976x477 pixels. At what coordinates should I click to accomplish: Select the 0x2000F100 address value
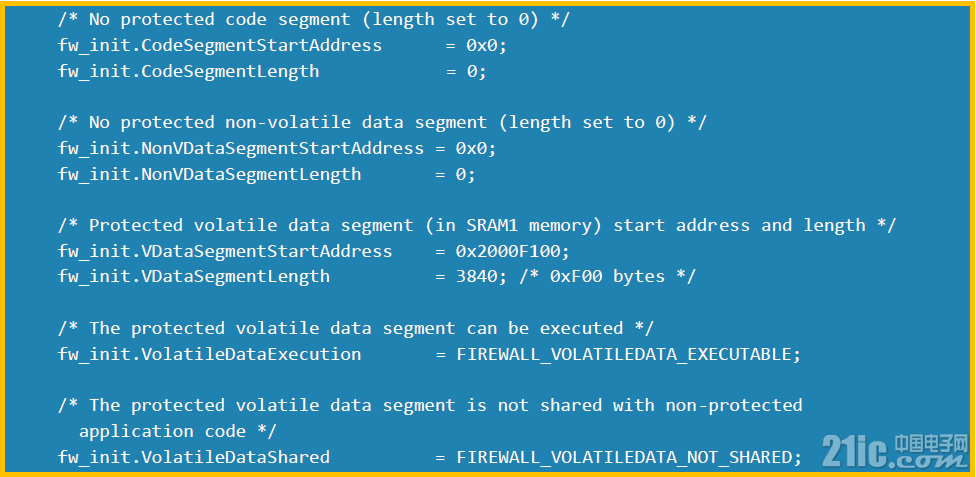coord(513,251)
